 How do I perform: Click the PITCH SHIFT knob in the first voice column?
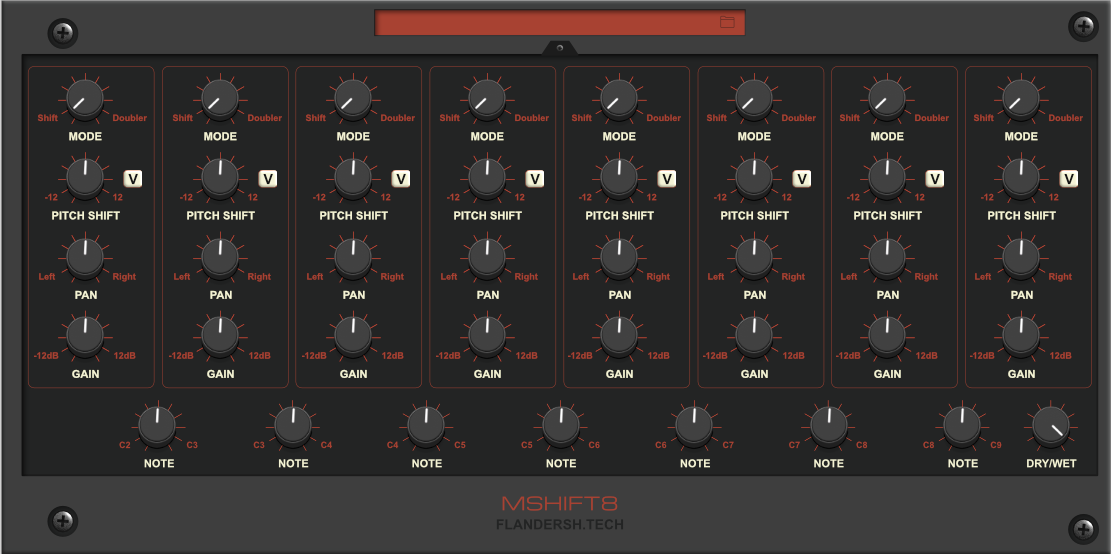85,179
